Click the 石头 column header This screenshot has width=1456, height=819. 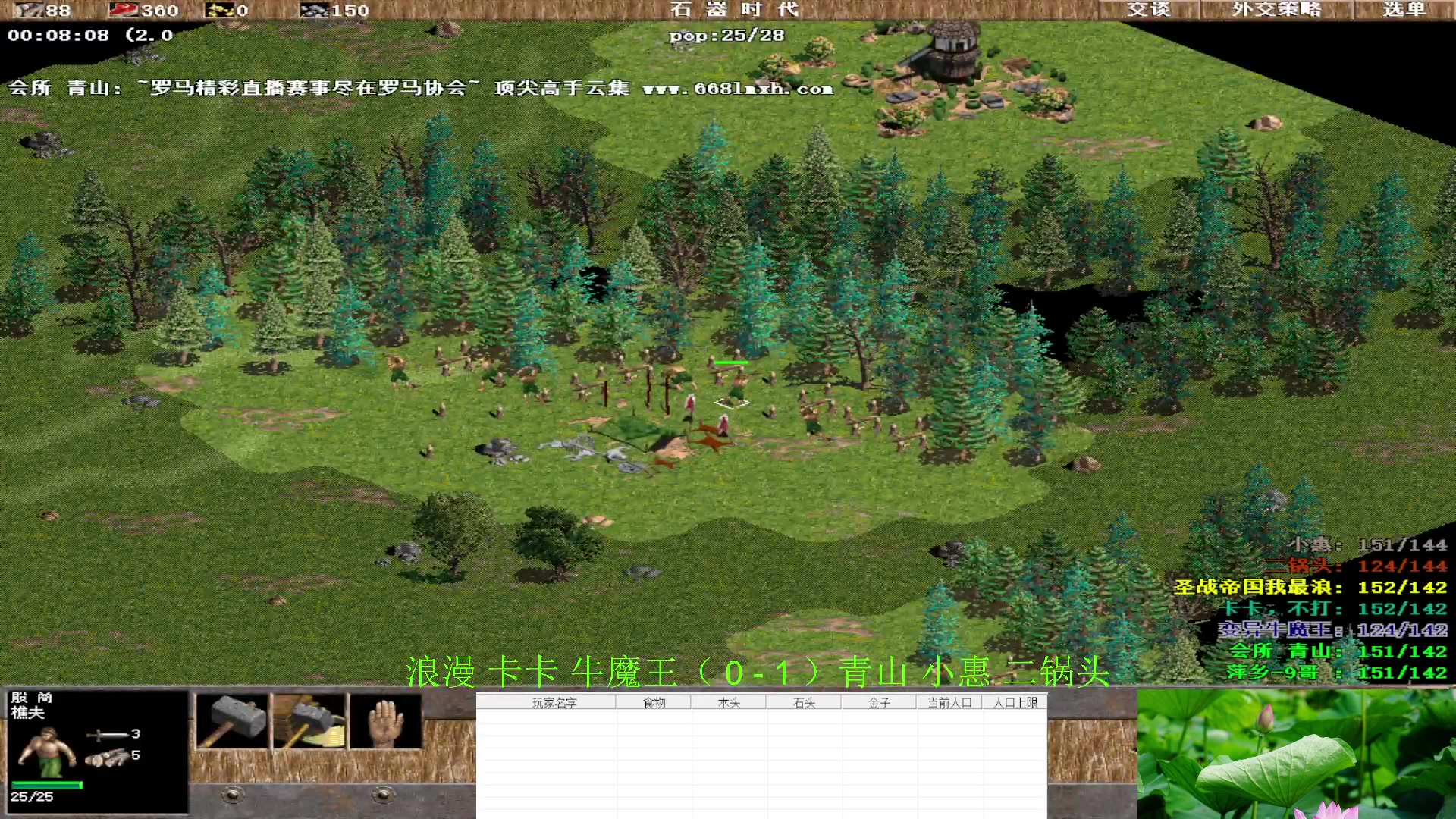coord(804,703)
